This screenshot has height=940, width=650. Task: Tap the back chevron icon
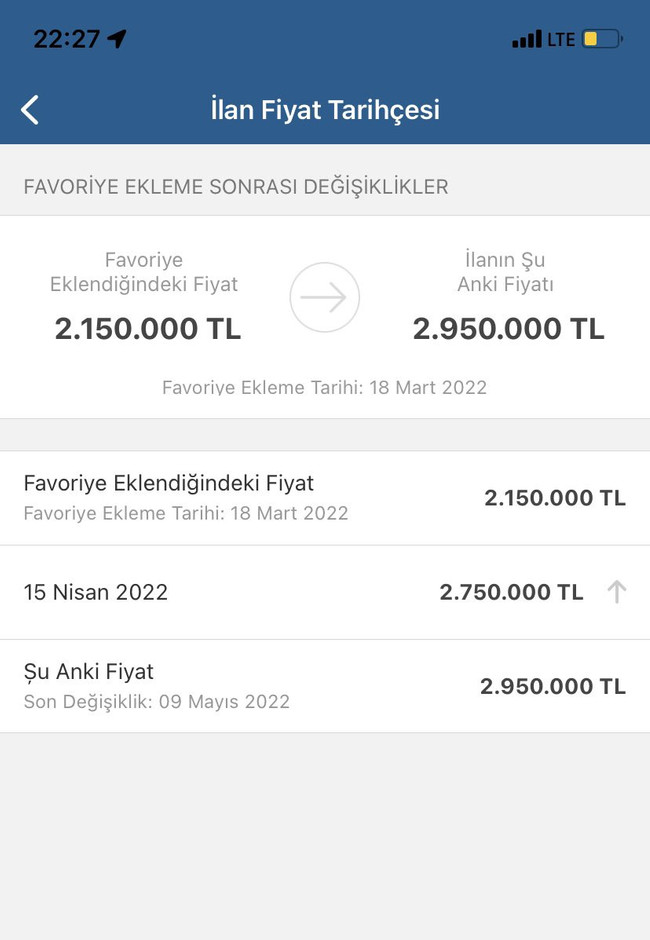click(x=29, y=109)
